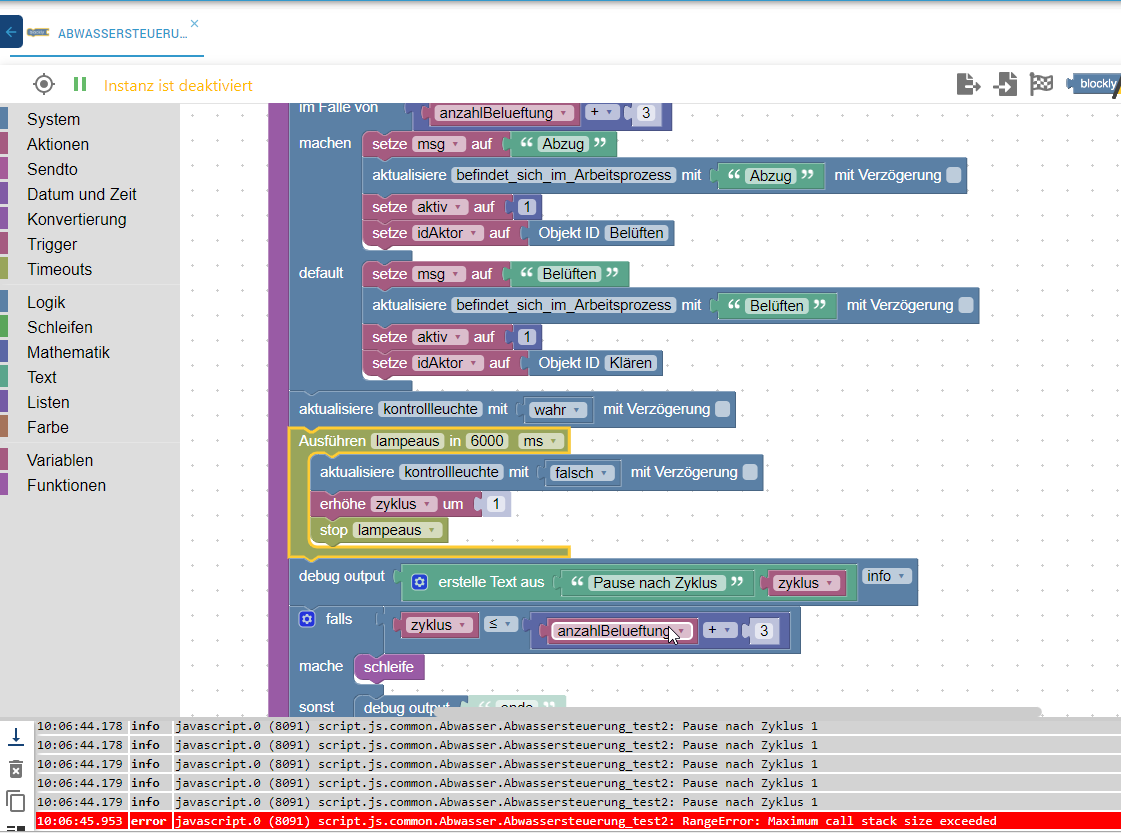Edit the Pause nach Zyklus text field
The height and width of the screenshot is (833, 1121).
click(x=655, y=583)
